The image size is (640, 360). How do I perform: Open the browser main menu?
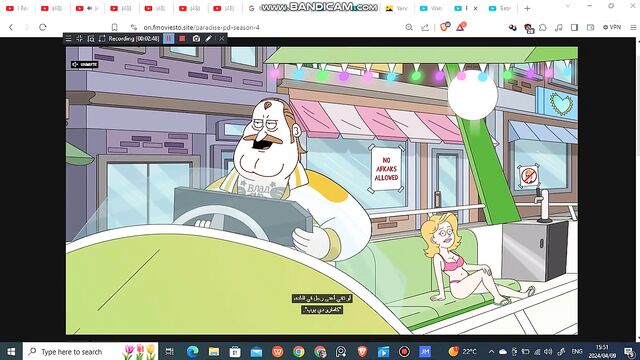click(633, 27)
